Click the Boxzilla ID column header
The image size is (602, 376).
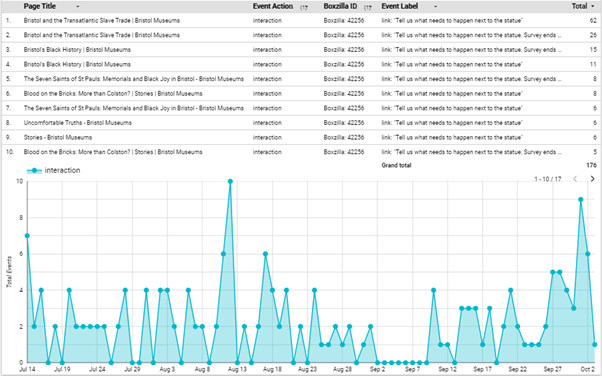pyautogui.click(x=340, y=6)
